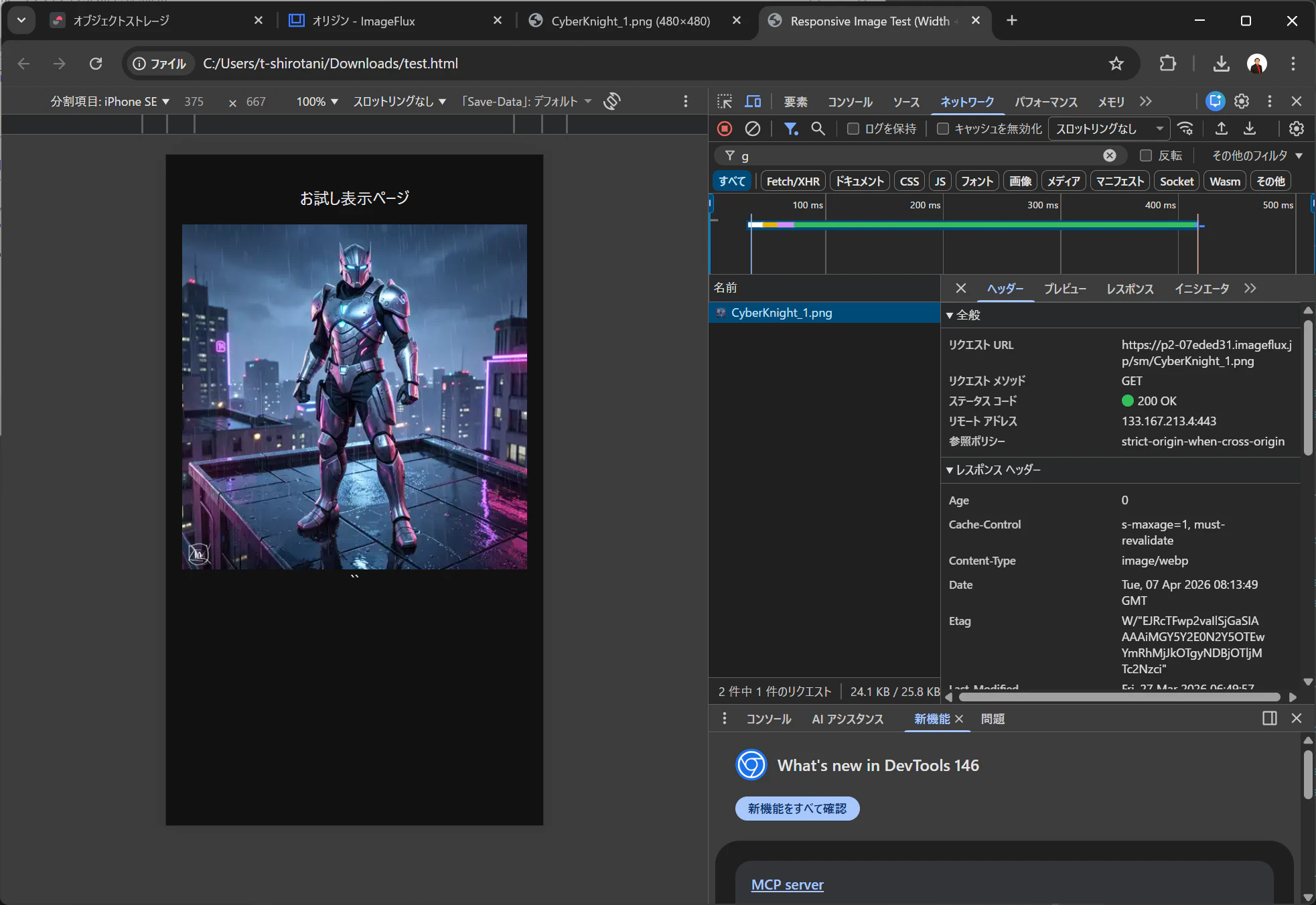Collapse the レスポンス ヘッダー section
This screenshot has width=1316, height=905.
tap(994, 470)
